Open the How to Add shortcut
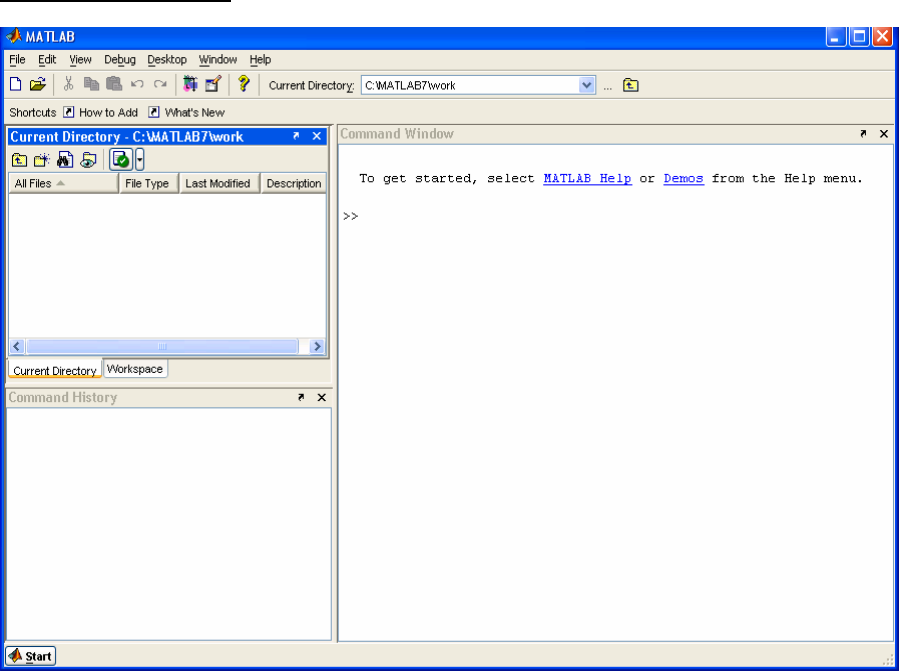The width and height of the screenshot is (899, 671). coord(101,112)
